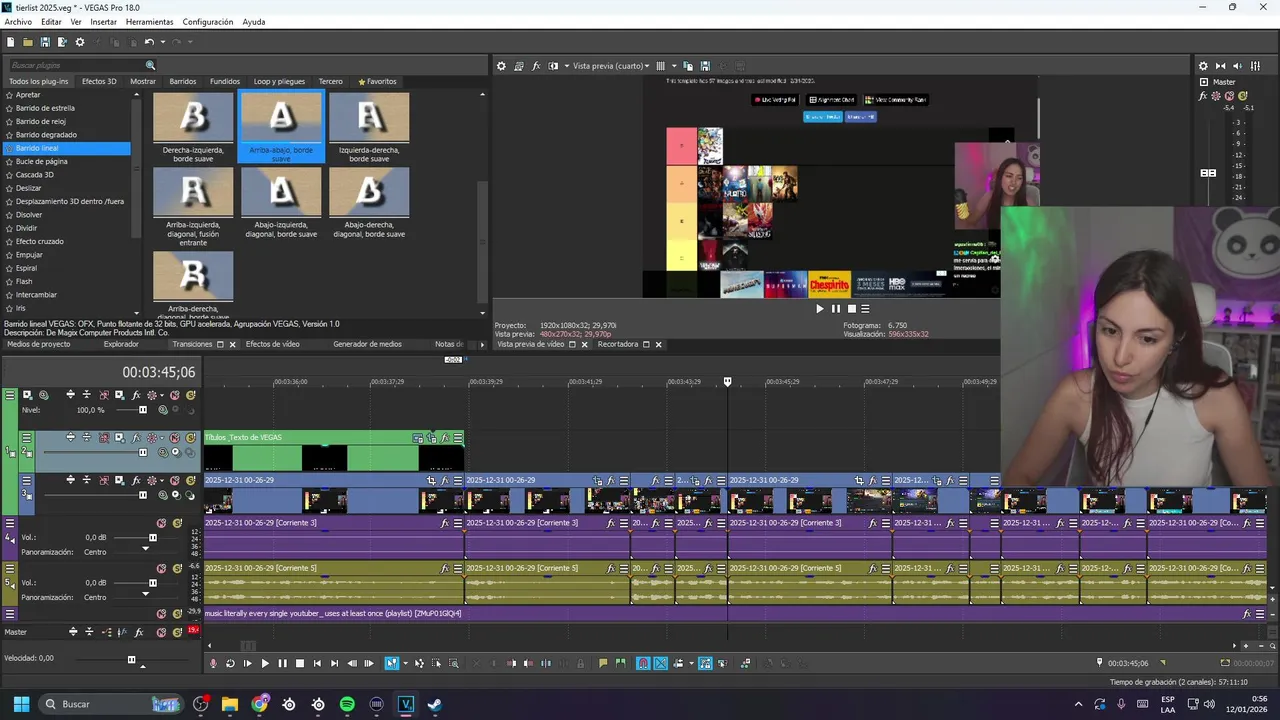Toggle Loop playback in transport bar

coord(230,663)
